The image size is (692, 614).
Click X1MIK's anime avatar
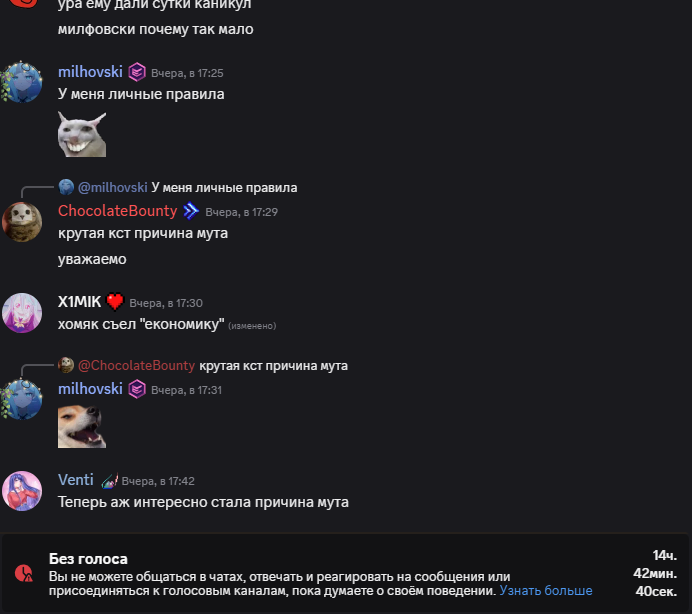click(22, 313)
